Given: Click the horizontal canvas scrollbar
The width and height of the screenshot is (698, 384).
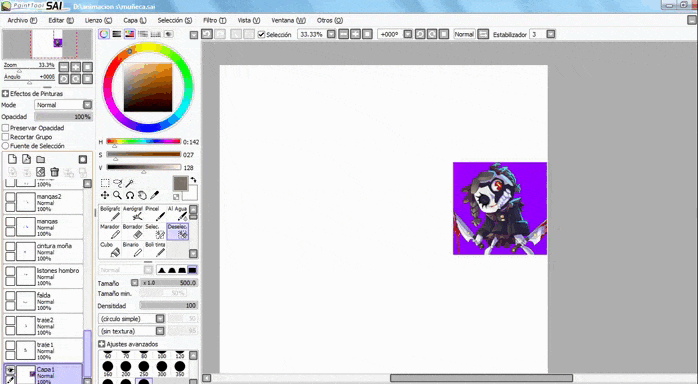Looking at the screenshot, I should pyautogui.click(x=481, y=378).
